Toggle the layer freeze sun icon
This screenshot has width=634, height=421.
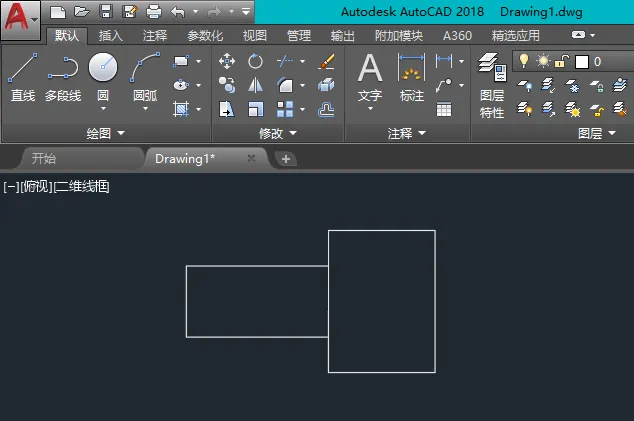pos(543,61)
